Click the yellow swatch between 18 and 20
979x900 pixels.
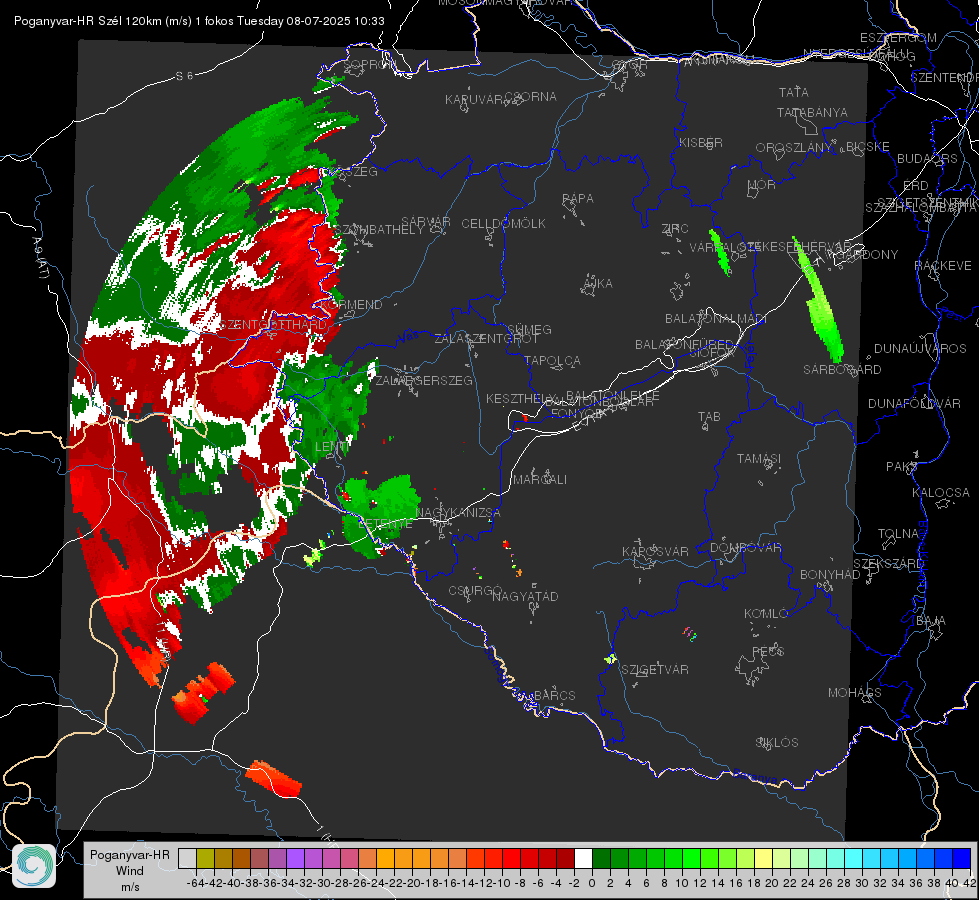tap(763, 858)
